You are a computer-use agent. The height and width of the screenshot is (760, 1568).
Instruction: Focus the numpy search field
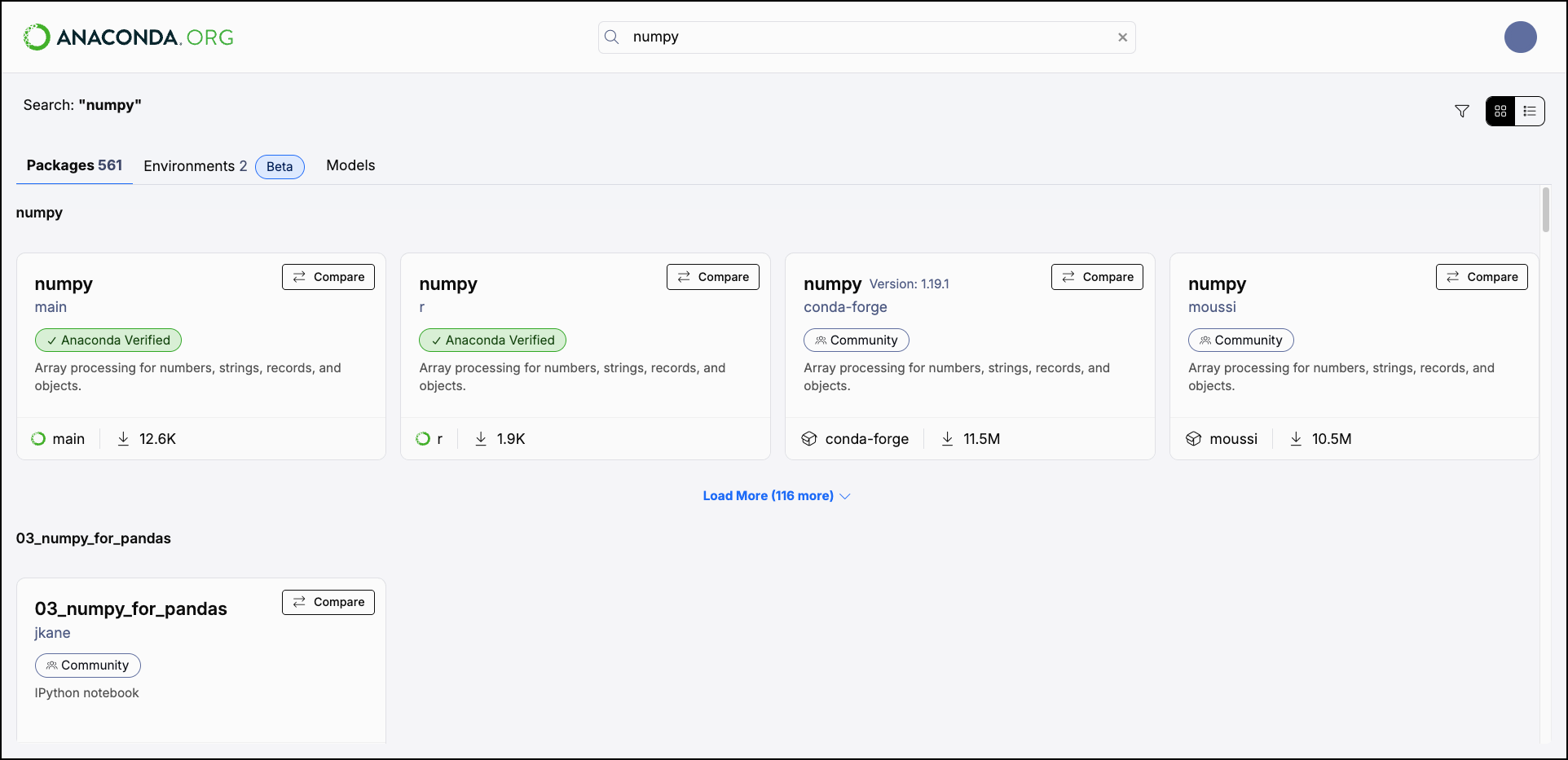(867, 37)
